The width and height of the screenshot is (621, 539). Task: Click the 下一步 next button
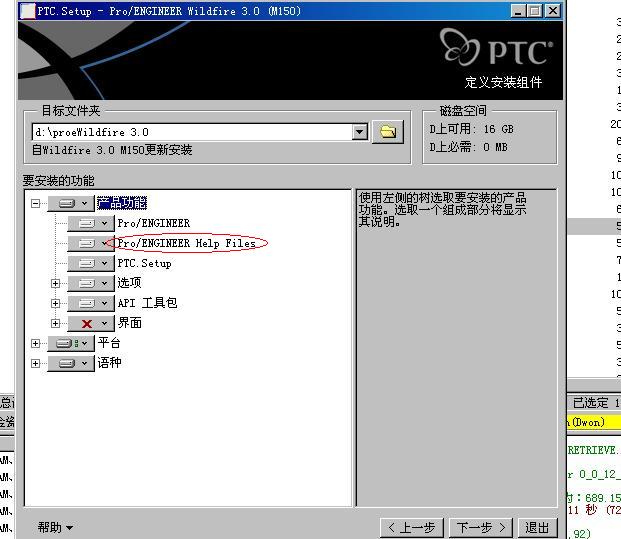coord(481,528)
